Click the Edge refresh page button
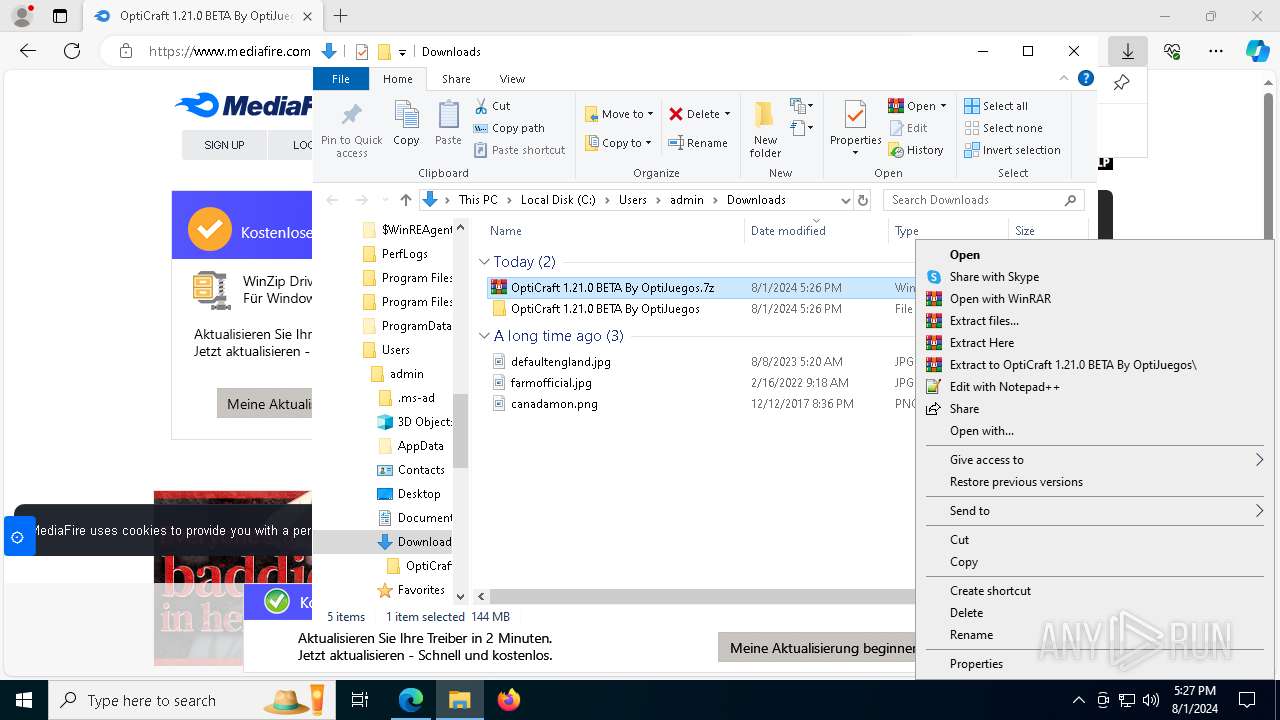 (x=71, y=51)
